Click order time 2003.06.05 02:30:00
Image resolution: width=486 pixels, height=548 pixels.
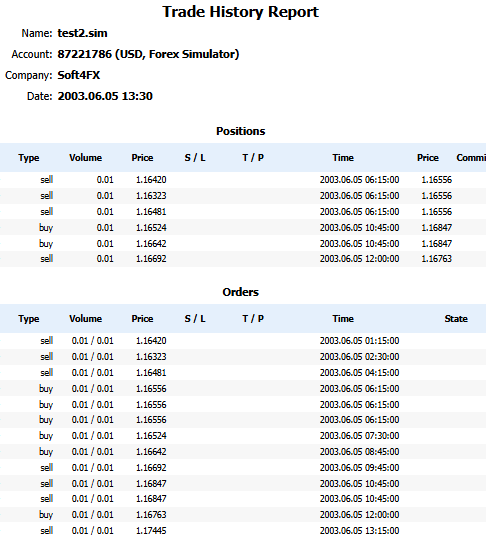[x=360, y=357]
